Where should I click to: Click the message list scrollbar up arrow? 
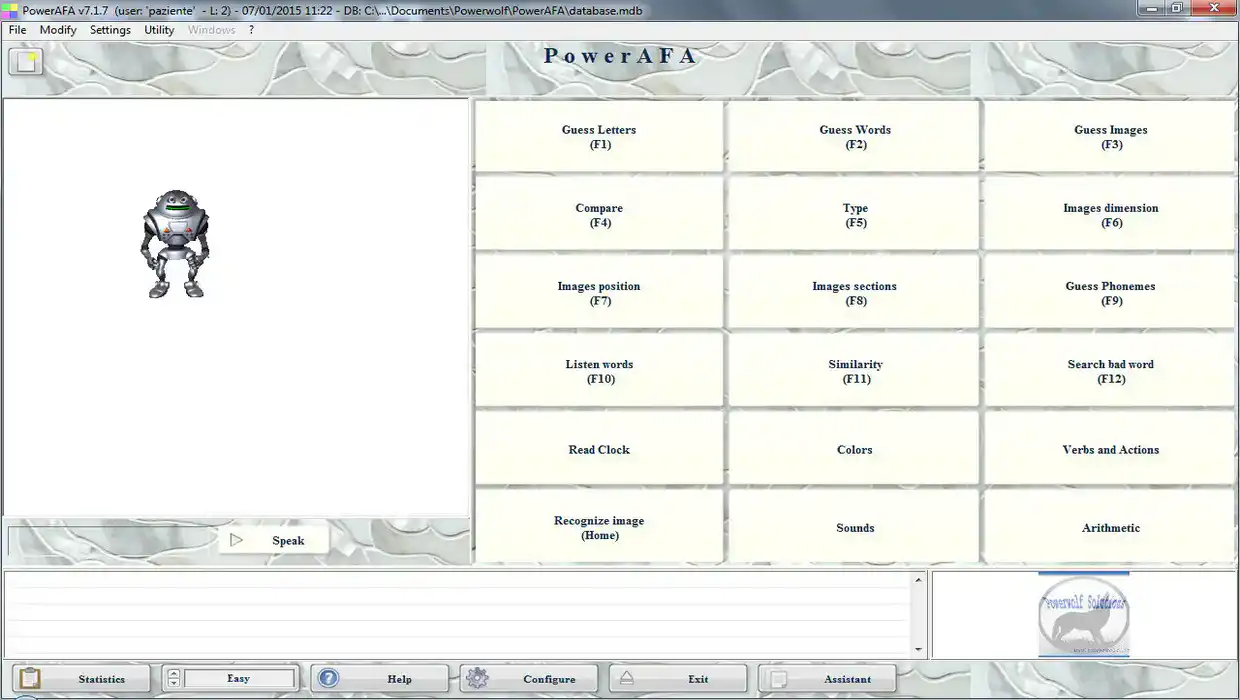tap(919, 580)
